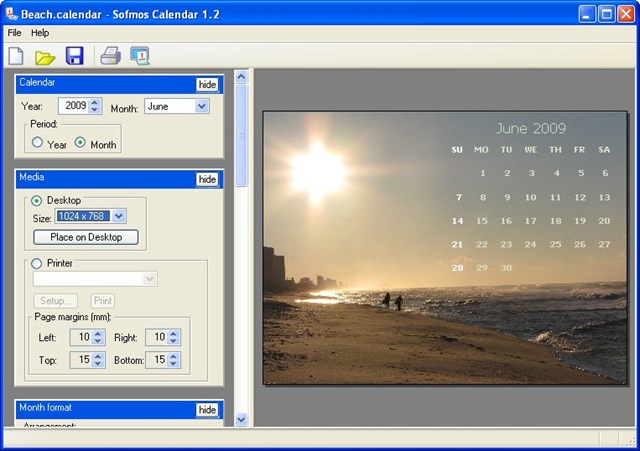
Task: Click the printer icon in toolbar
Action: coord(110,56)
